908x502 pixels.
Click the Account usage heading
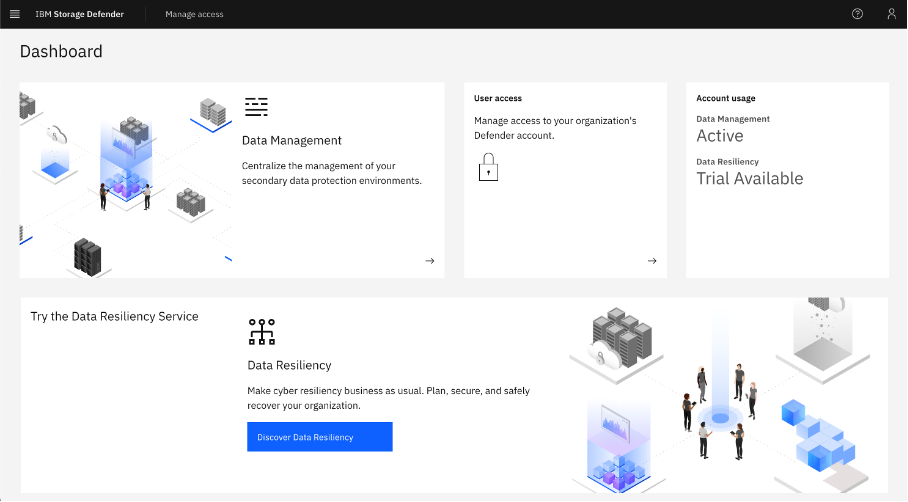point(726,98)
